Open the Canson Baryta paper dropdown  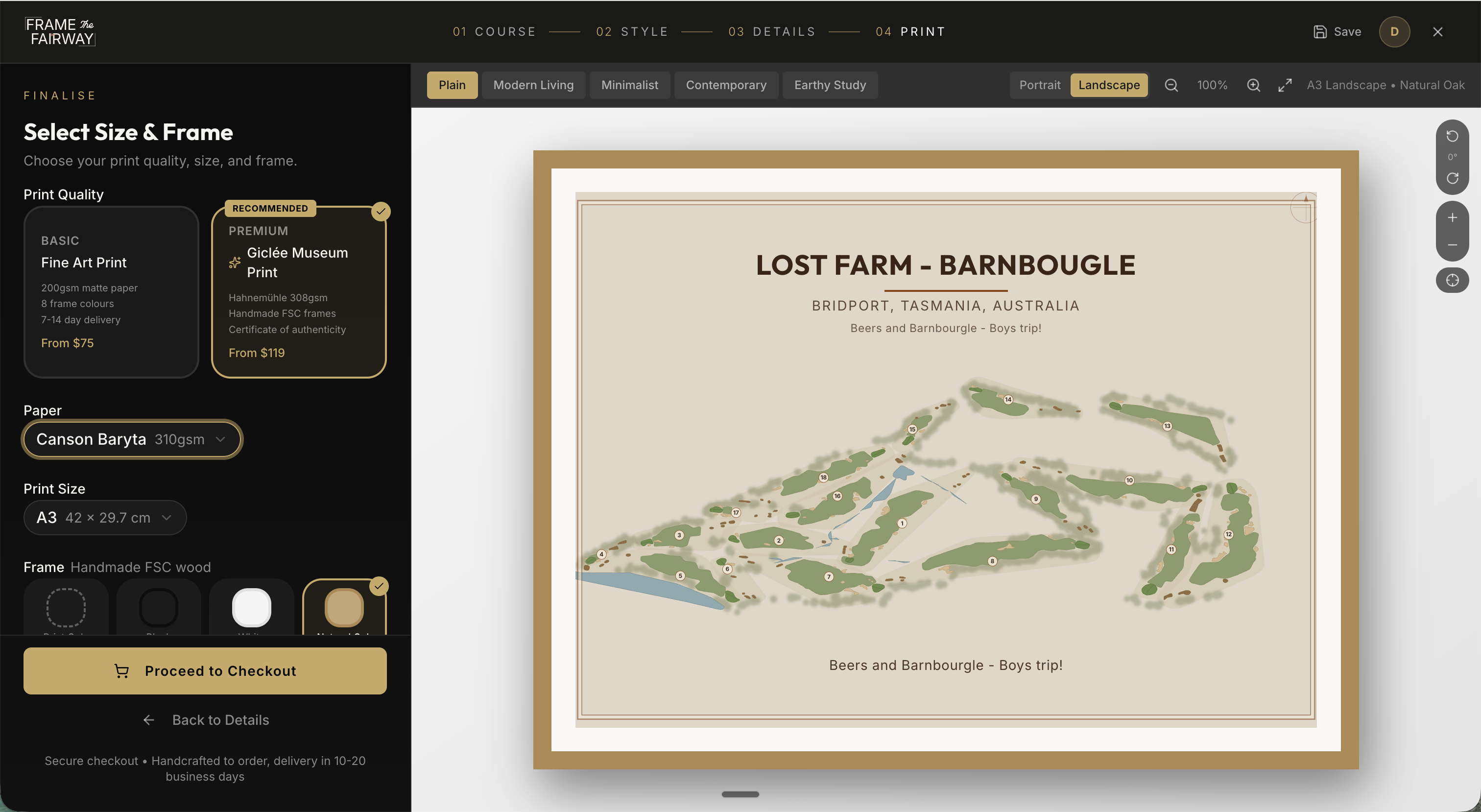coord(132,439)
